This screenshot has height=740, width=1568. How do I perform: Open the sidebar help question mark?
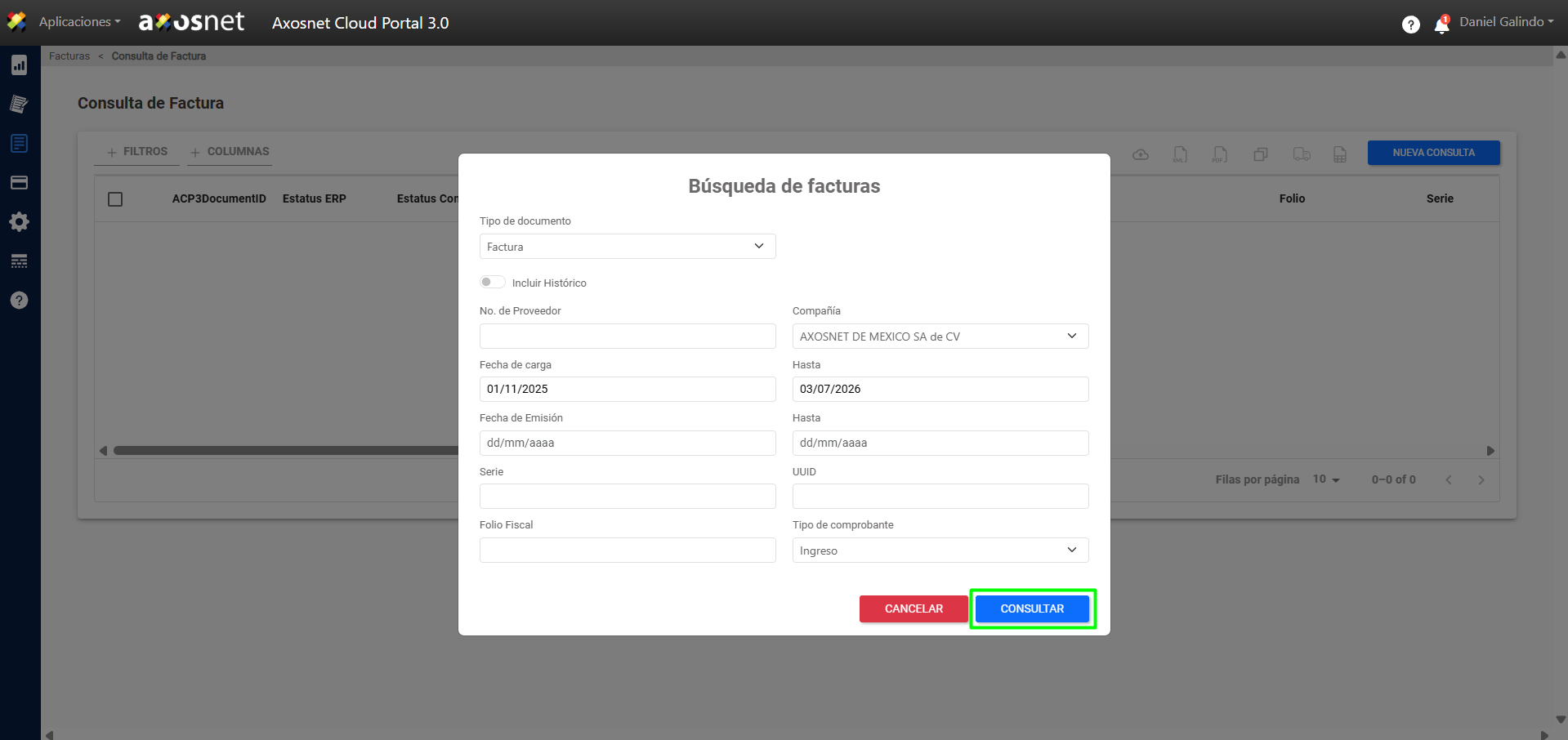point(20,301)
